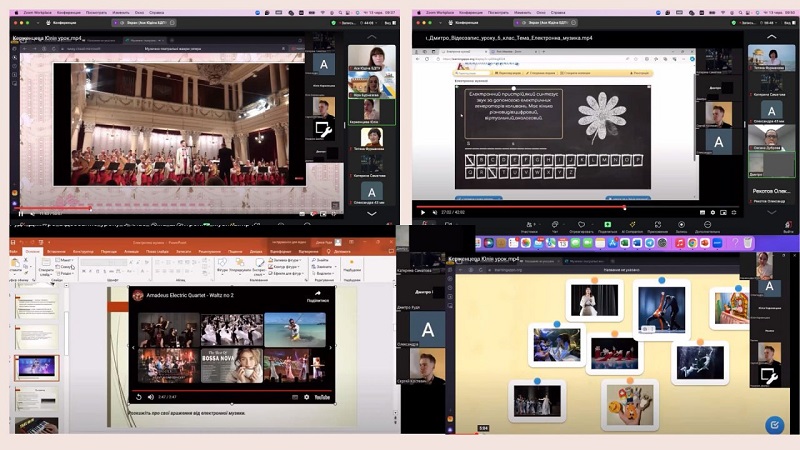Click Share (Поділитися) arrow on Amadeus video

317,293
